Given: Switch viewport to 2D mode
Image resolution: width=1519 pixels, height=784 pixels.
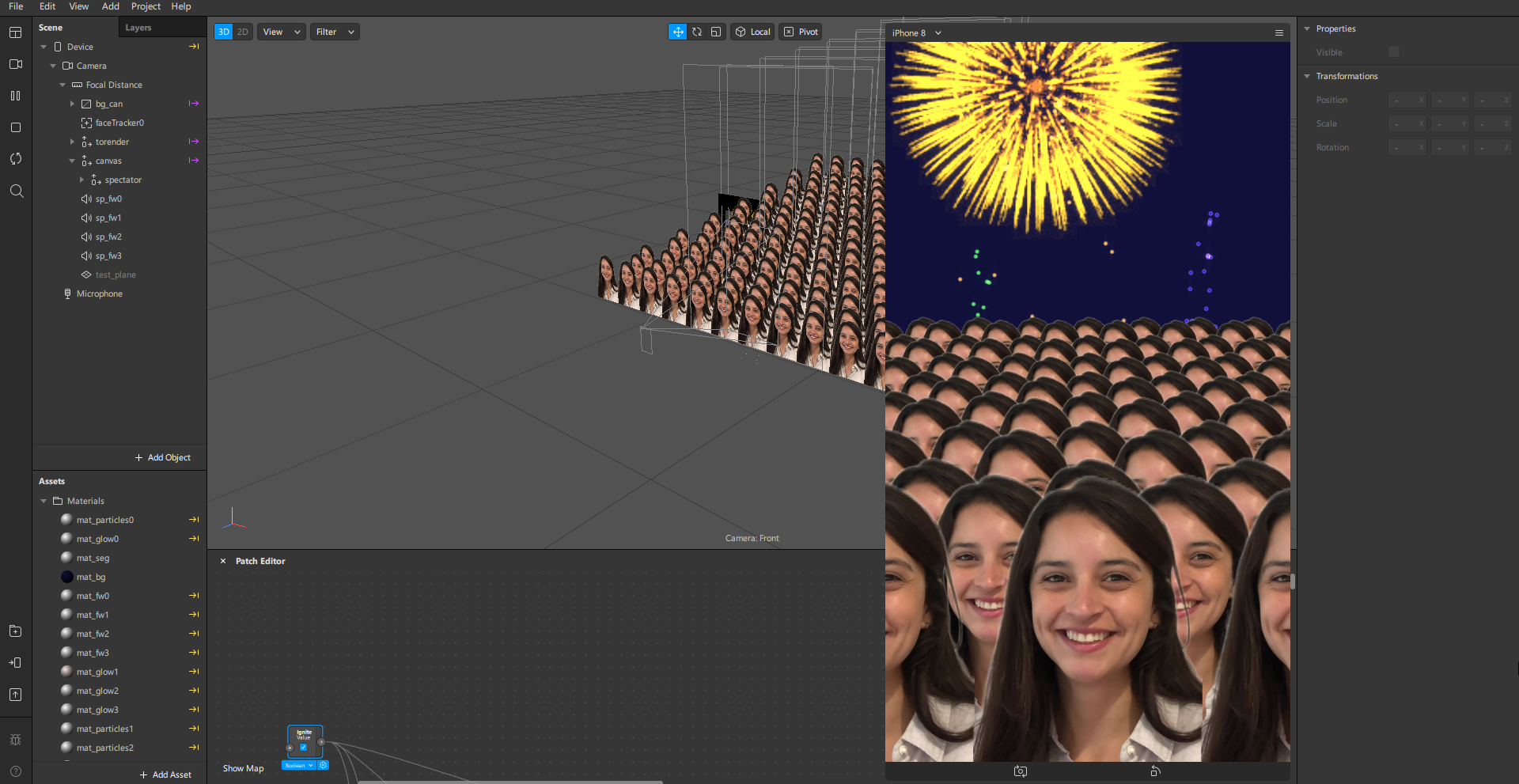Looking at the screenshot, I should coord(243,32).
